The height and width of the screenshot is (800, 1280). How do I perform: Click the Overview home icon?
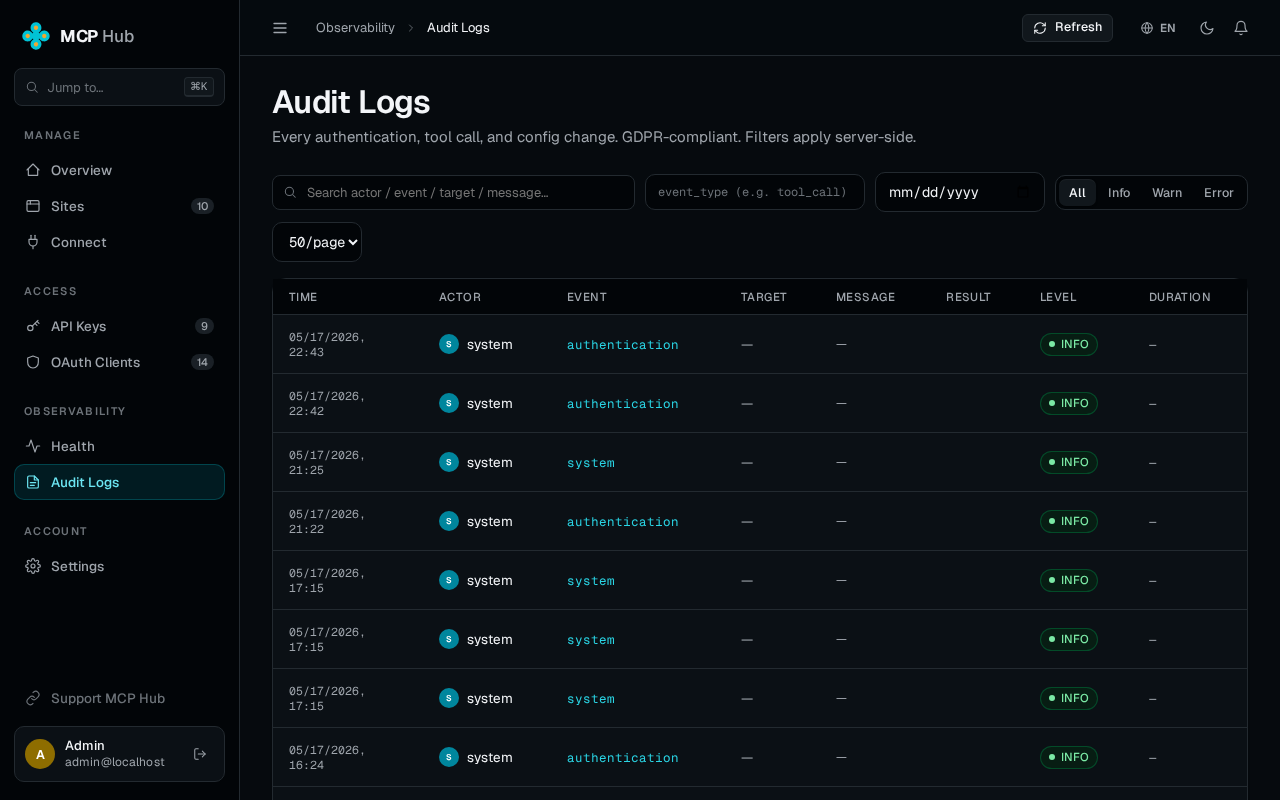33,170
